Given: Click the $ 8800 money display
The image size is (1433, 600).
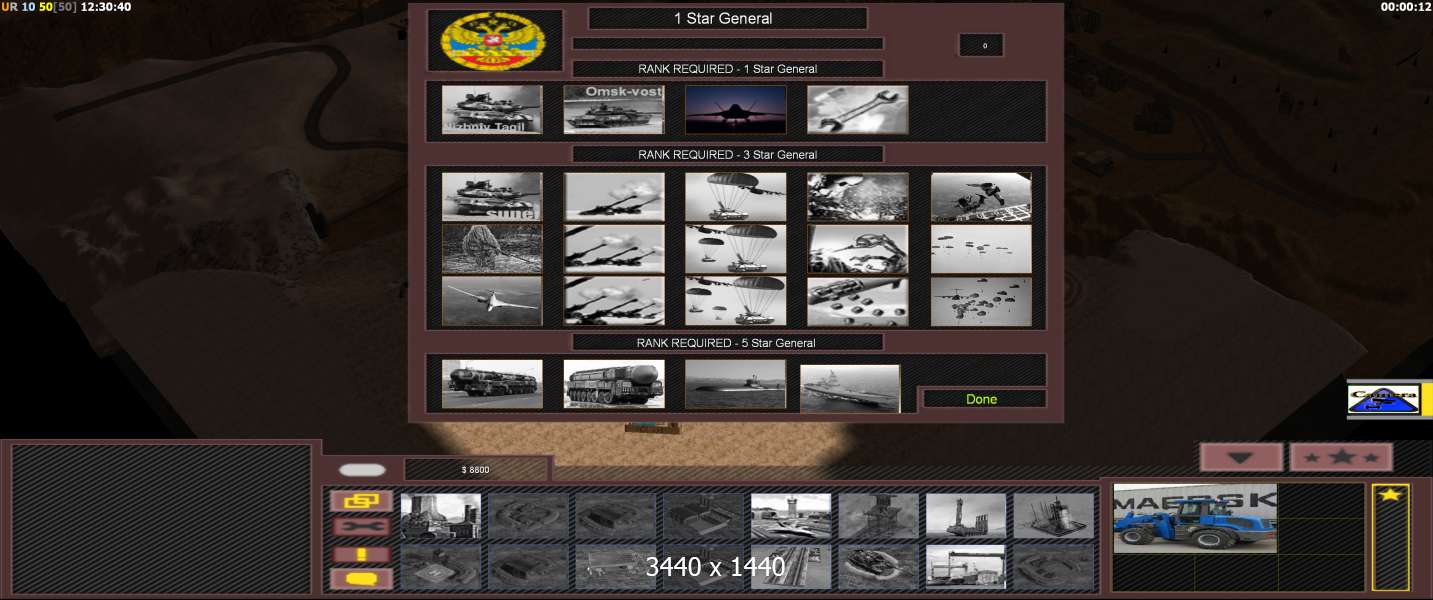Looking at the screenshot, I should coord(476,469).
